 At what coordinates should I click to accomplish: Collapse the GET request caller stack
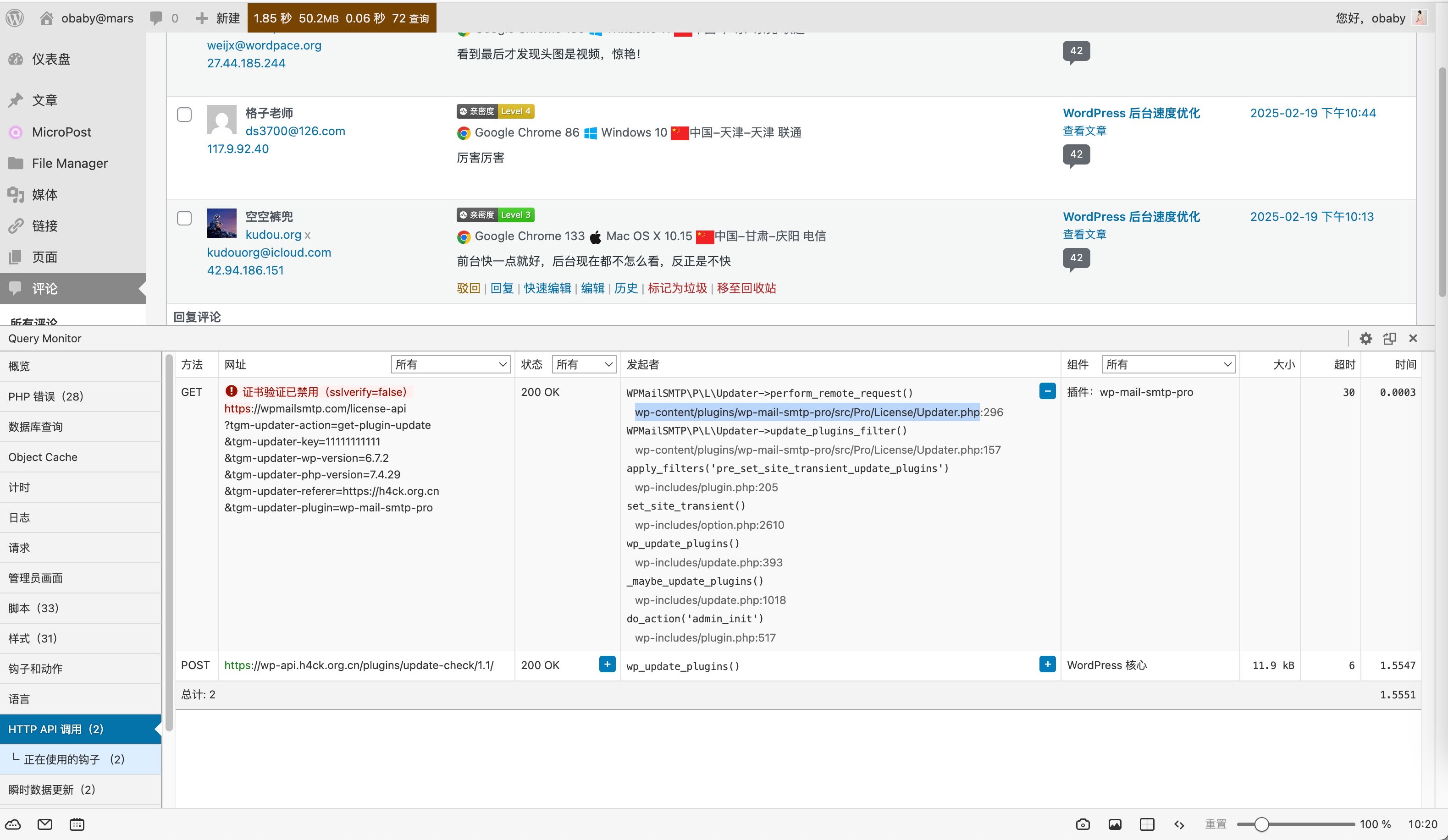pyautogui.click(x=1047, y=391)
